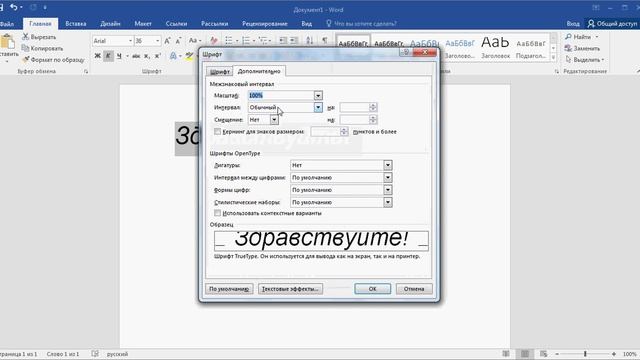Switch to print layout view in status bar
This screenshot has height=360, width=640.
525,354
